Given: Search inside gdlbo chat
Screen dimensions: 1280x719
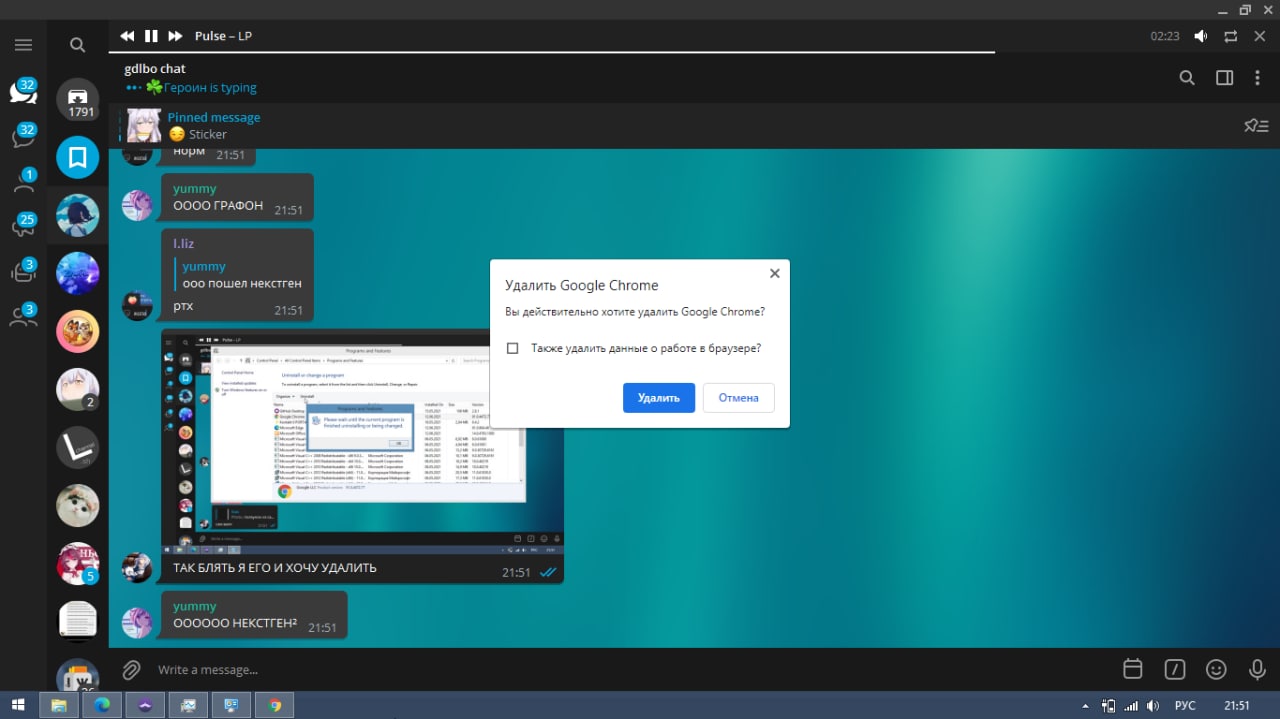Looking at the screenshot, I should pos(1187,78).
